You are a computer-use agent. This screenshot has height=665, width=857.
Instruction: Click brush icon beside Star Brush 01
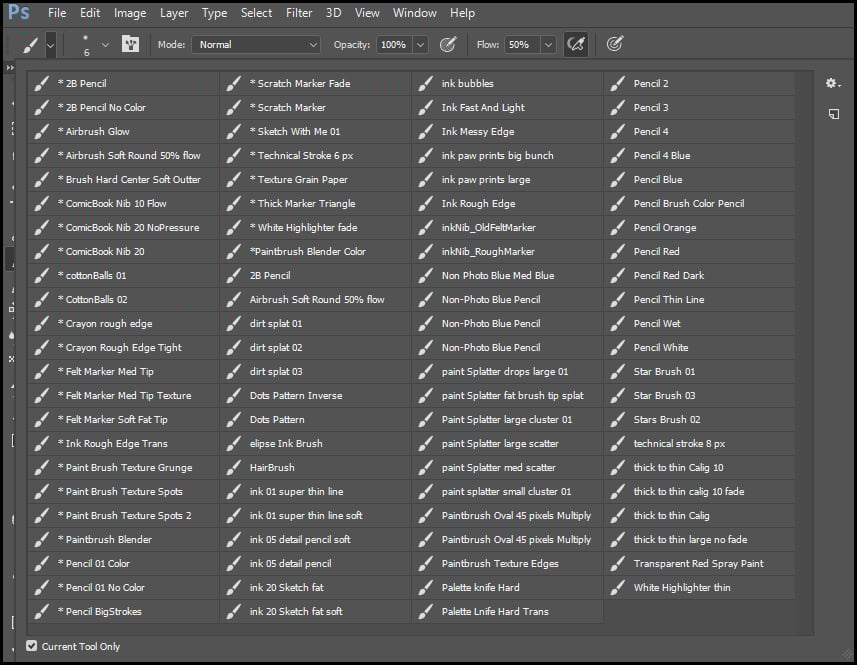coord(618,372)
